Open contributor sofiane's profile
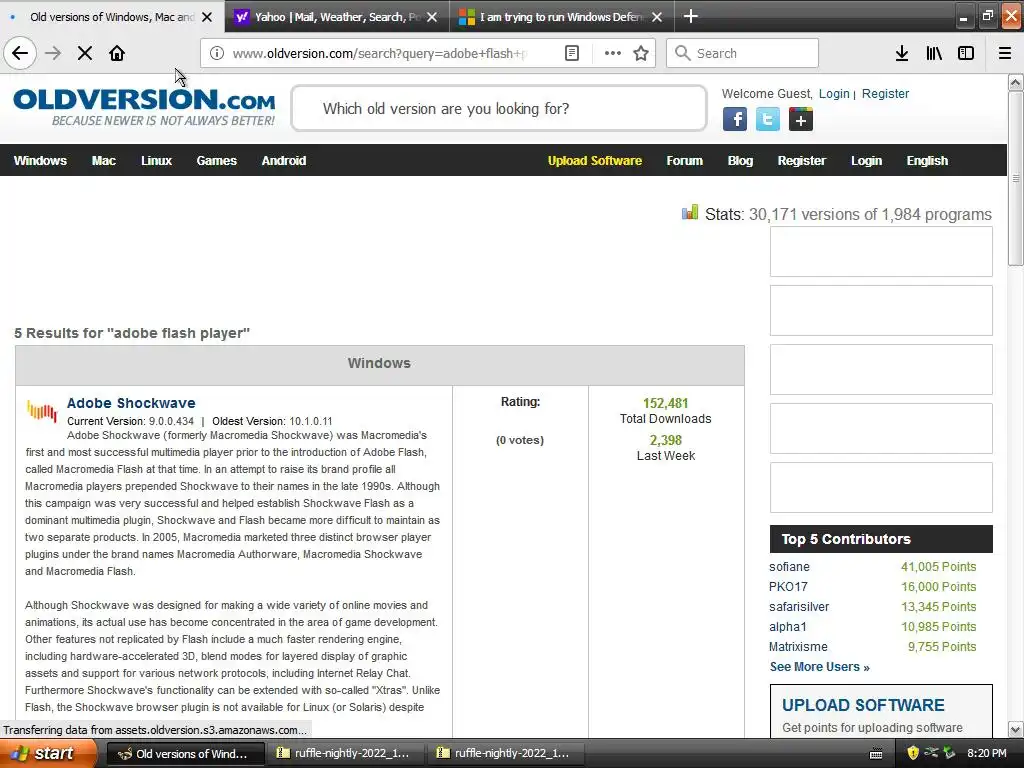Image resolution: width=1024 pixels, height=768 pixels. [789, 567]
